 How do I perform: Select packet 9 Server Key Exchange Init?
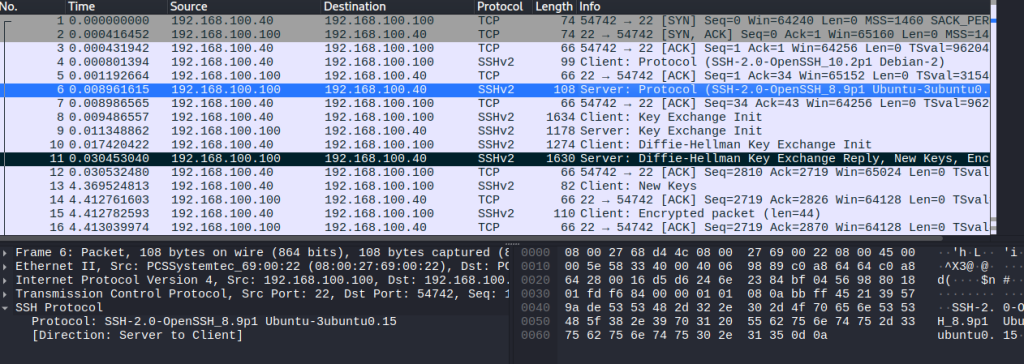click(x=495, y=131)
